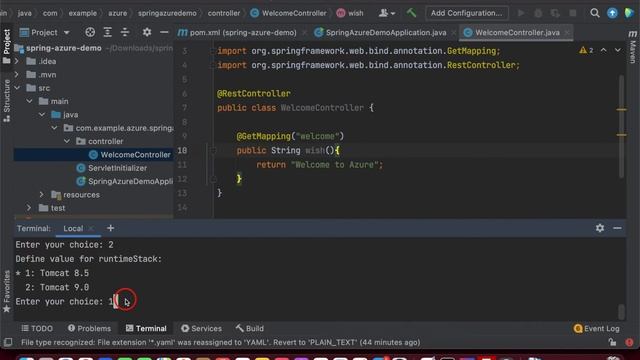
Task: Toggle tool window bars icon at bottom-left
Action: point(7,342)
